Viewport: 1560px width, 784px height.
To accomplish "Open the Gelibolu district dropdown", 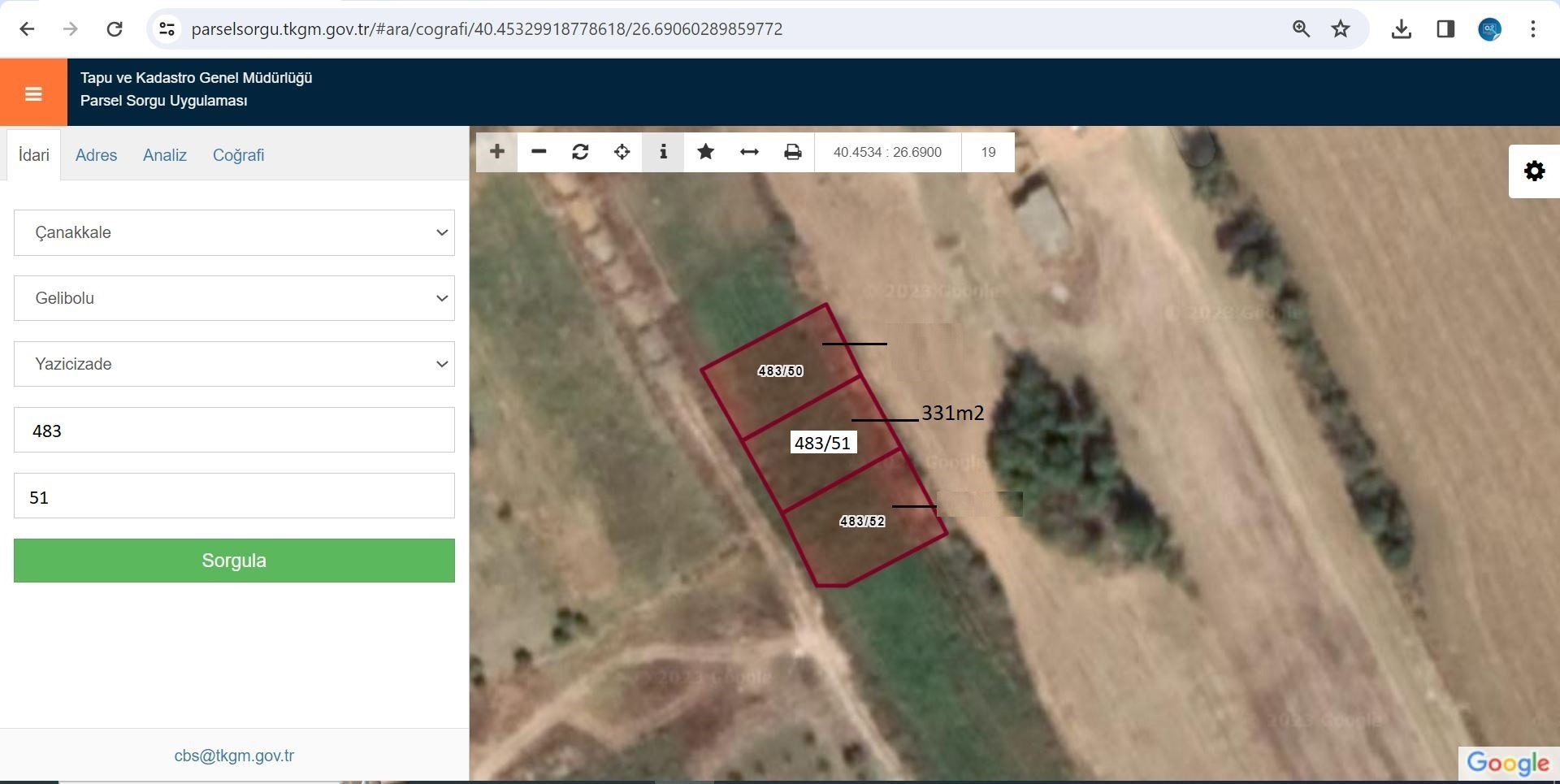I will click(234, 298).
